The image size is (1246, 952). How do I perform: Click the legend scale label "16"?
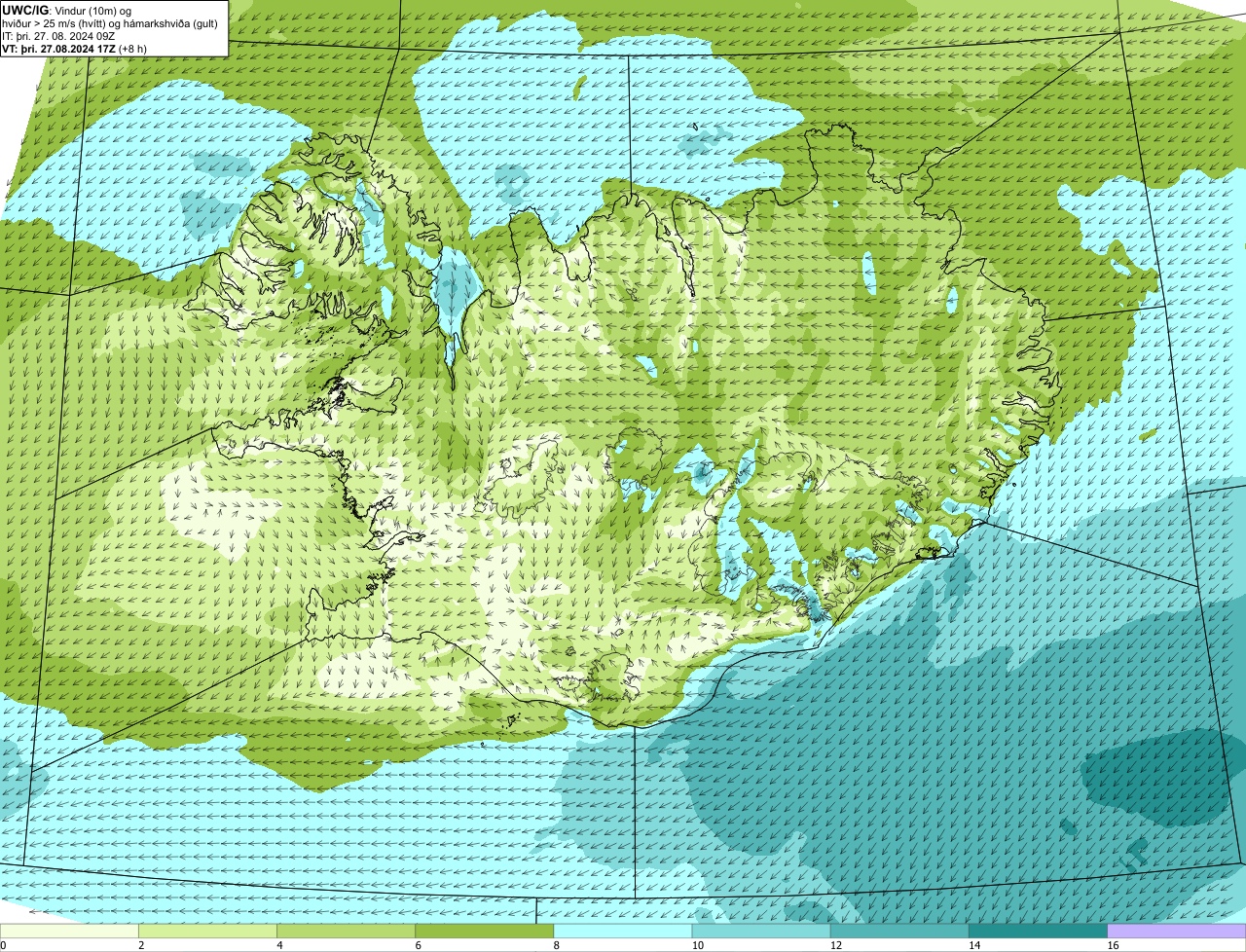tap(1114, 945)
